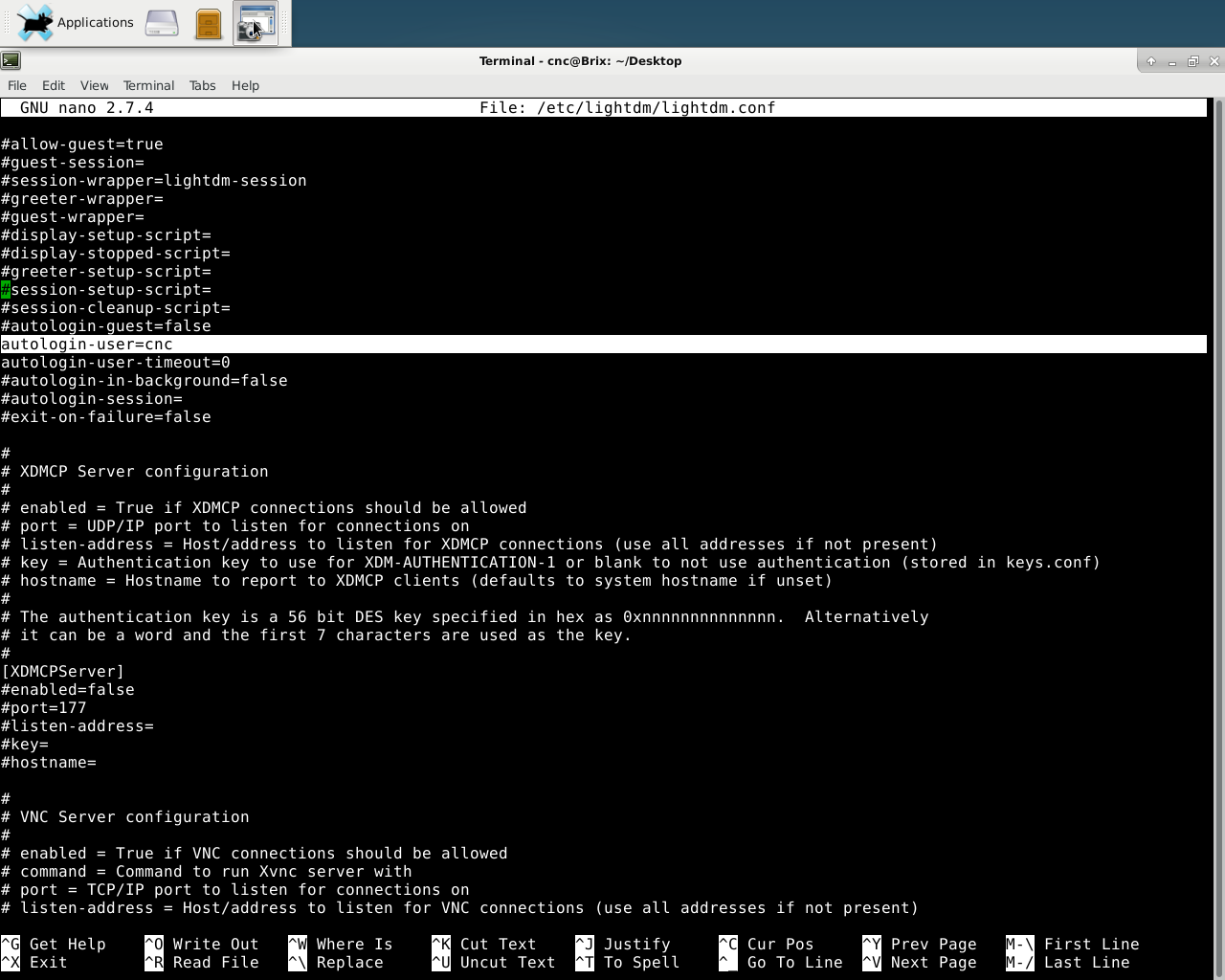Viewport: 1225px width, 980px height.
Task: Open the Help menu
Action: click(x=245, y=85)
